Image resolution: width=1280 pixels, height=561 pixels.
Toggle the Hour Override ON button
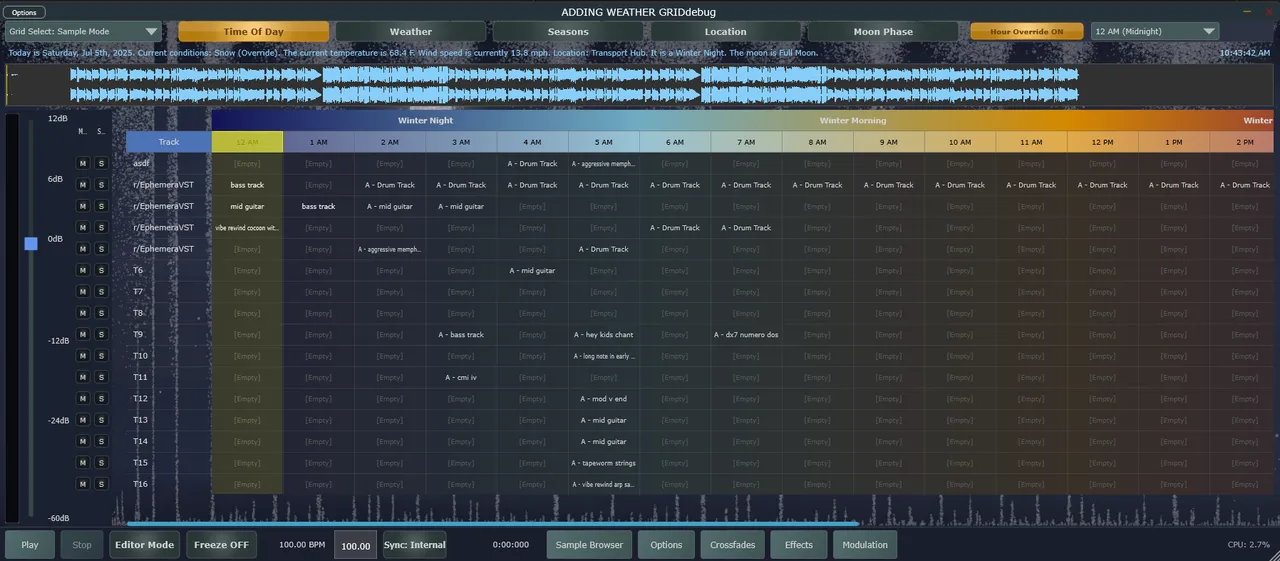(1027, 32)
